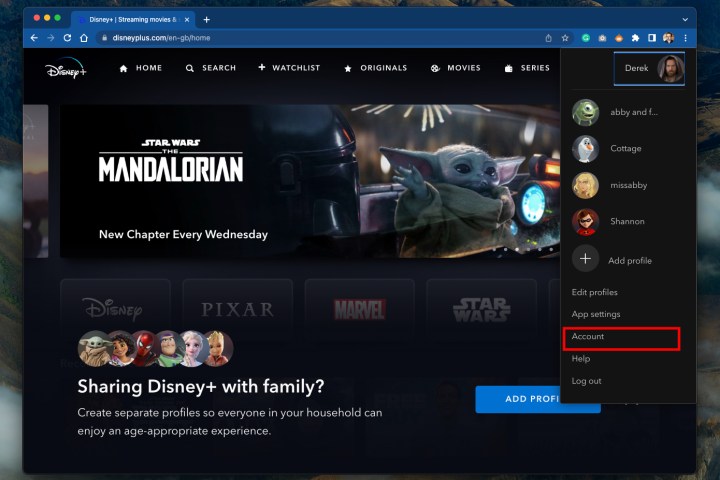
Task: Switch to Shannon's profile
Action: tap(585, 222)
